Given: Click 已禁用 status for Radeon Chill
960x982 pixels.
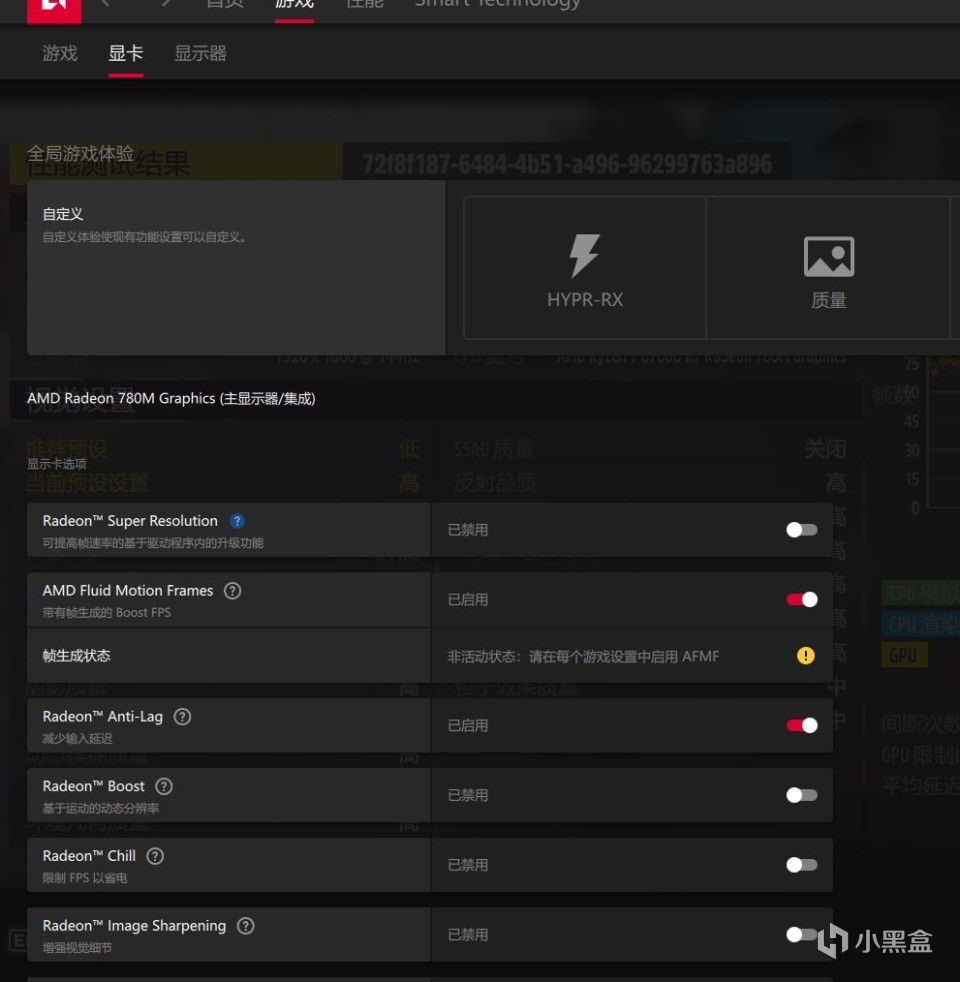Looking at the screenshot, I should tap(468, 865).
